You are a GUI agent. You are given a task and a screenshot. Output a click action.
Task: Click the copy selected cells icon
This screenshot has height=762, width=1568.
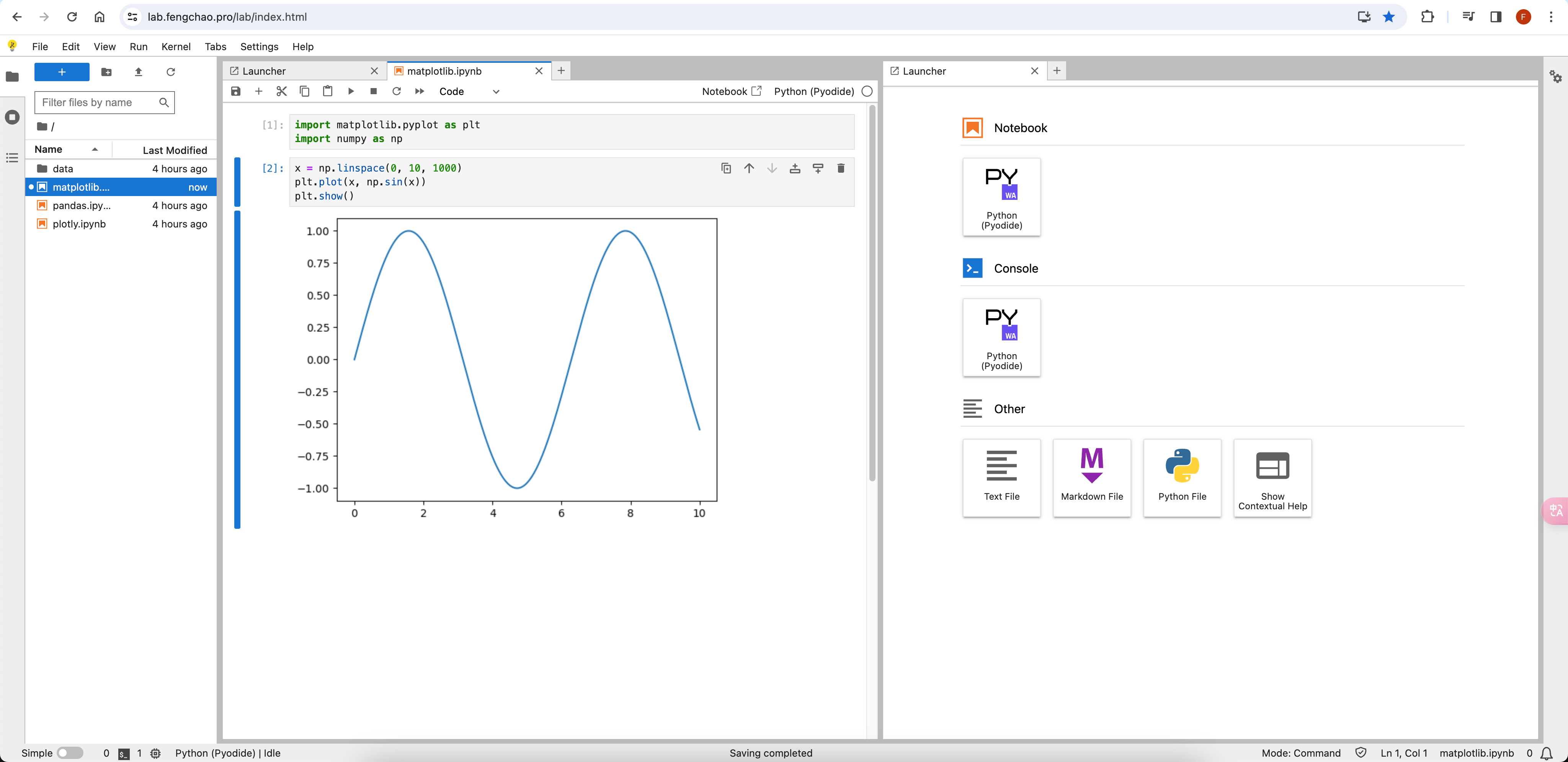pyautogui.click(x=305, y=91)
